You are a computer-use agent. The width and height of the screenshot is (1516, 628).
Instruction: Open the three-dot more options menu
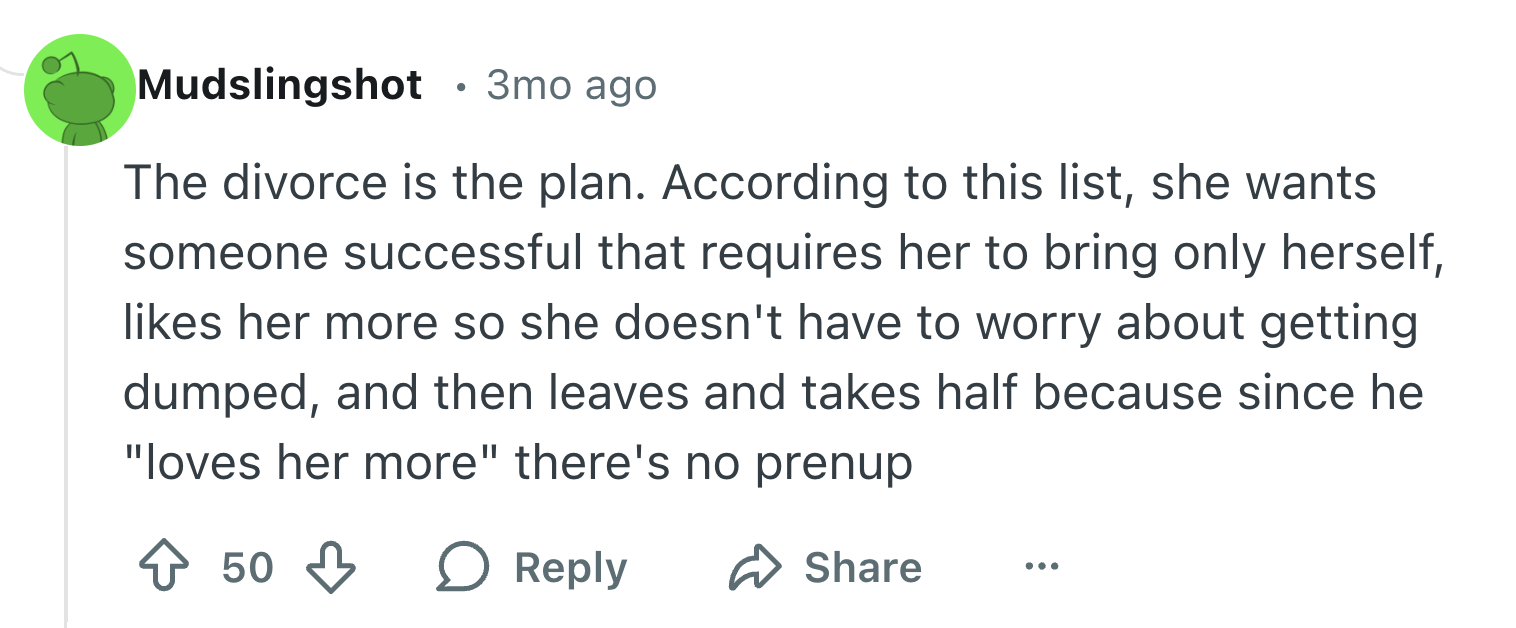[x=1039, y=568]
